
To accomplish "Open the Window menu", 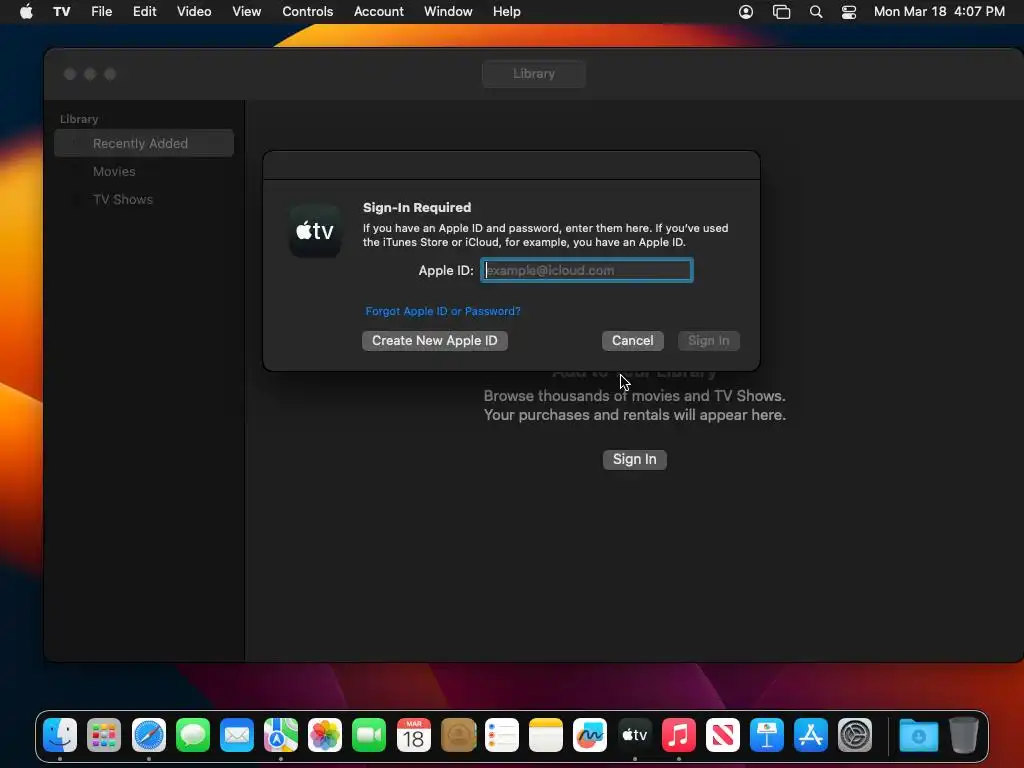I will point(448,11).
